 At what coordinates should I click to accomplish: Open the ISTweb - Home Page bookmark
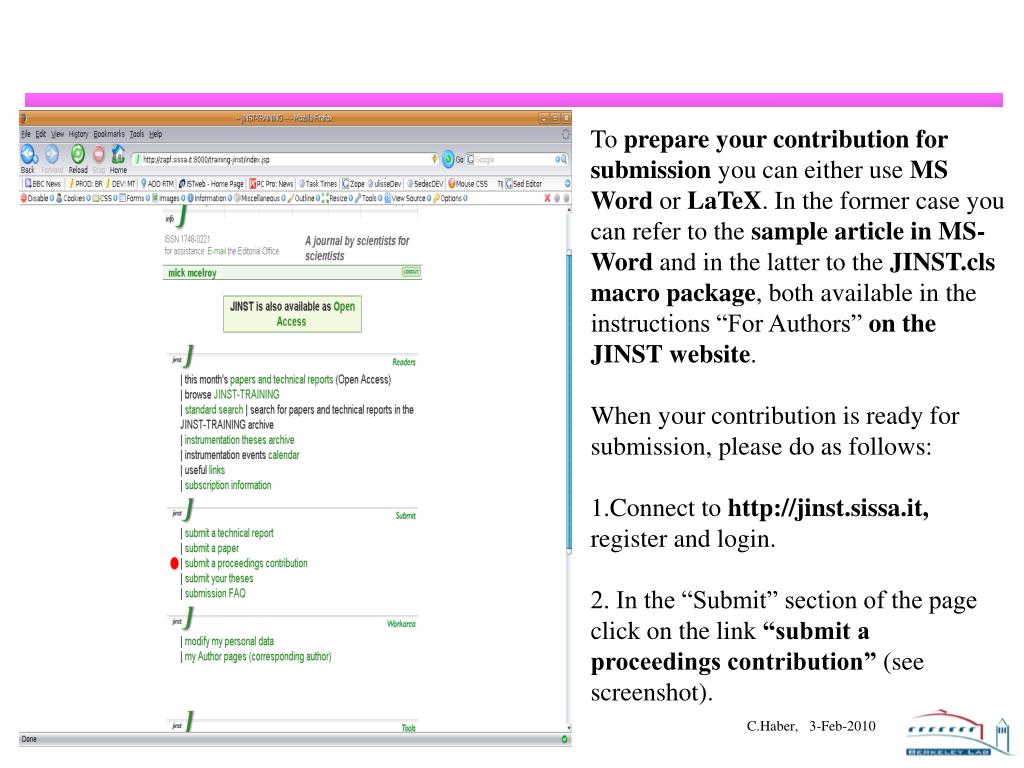[211, 184]
